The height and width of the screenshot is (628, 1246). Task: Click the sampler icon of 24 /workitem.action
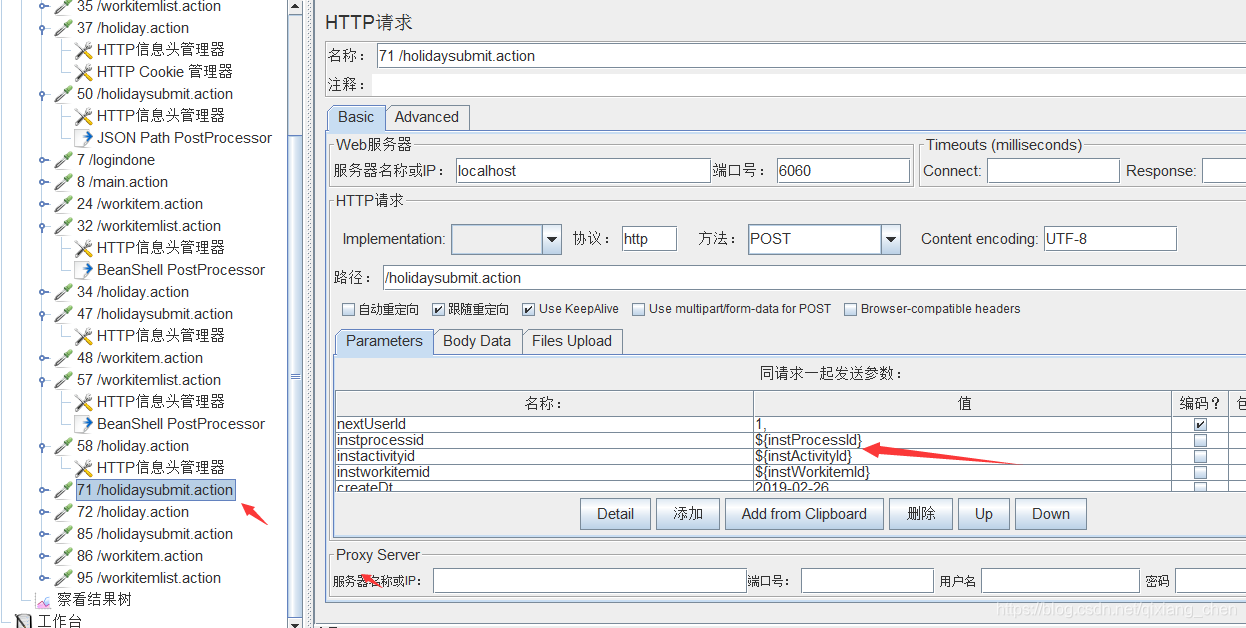[64, 204]
